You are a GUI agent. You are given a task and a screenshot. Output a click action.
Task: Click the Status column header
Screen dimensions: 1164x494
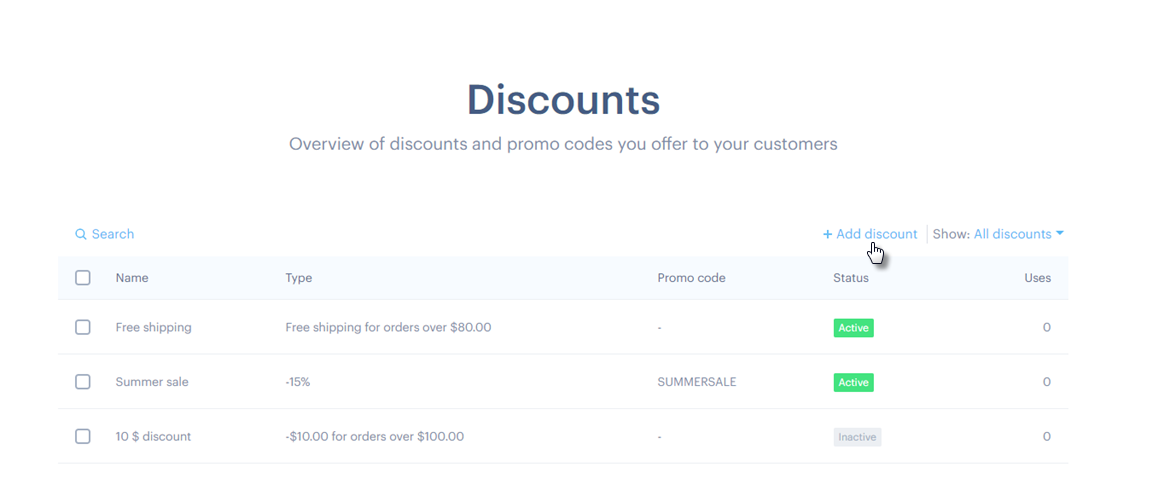pos(851,278)
